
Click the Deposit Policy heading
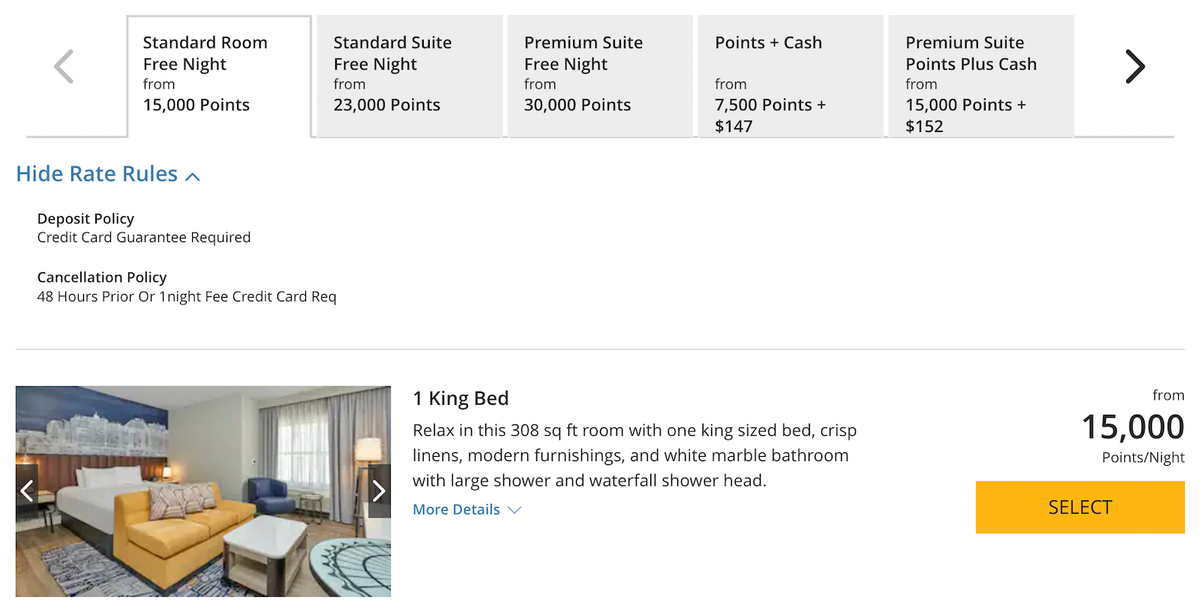tap(85, 218)
